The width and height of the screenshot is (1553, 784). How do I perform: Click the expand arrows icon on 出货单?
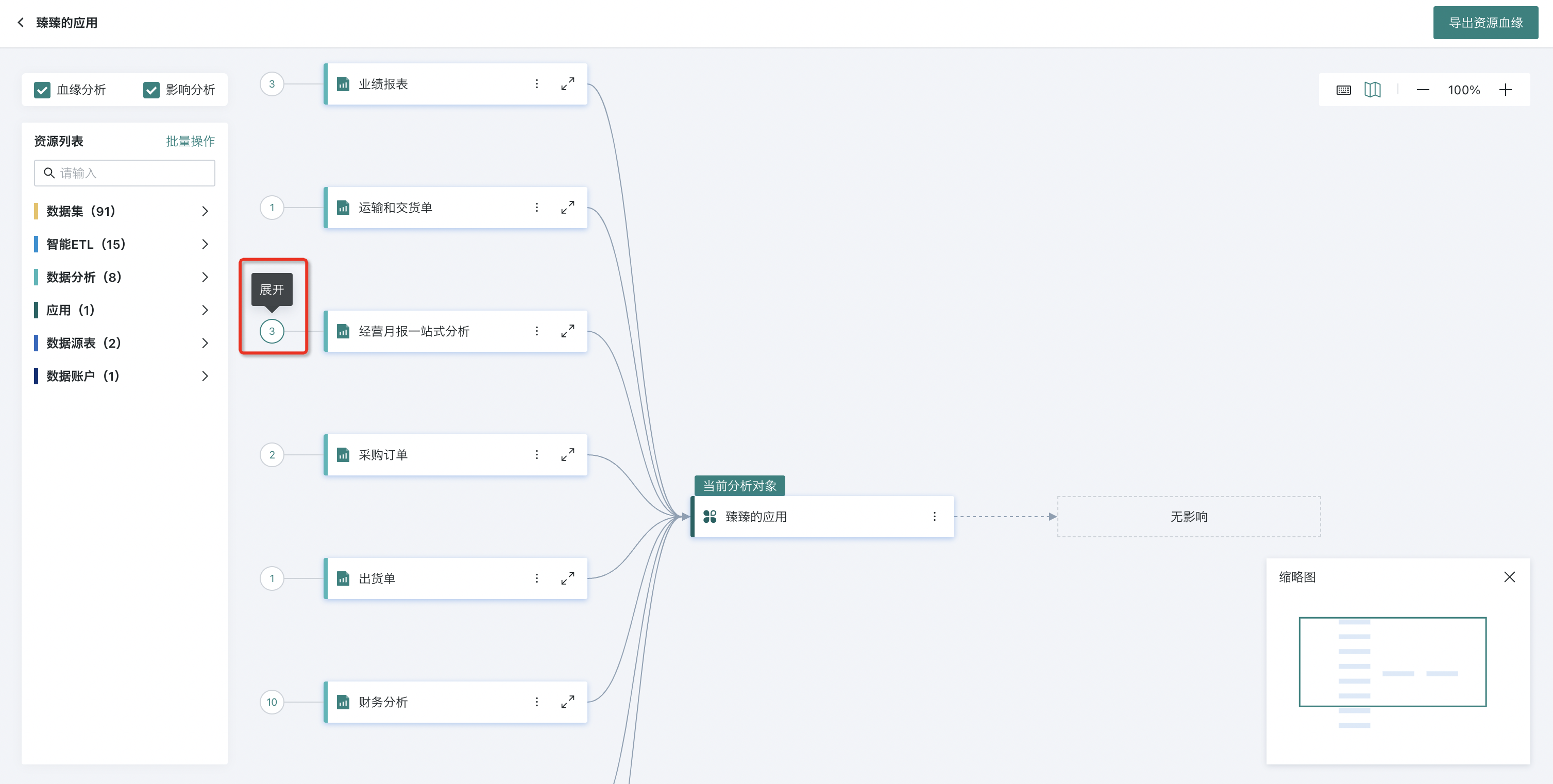[x=567, y=578]
